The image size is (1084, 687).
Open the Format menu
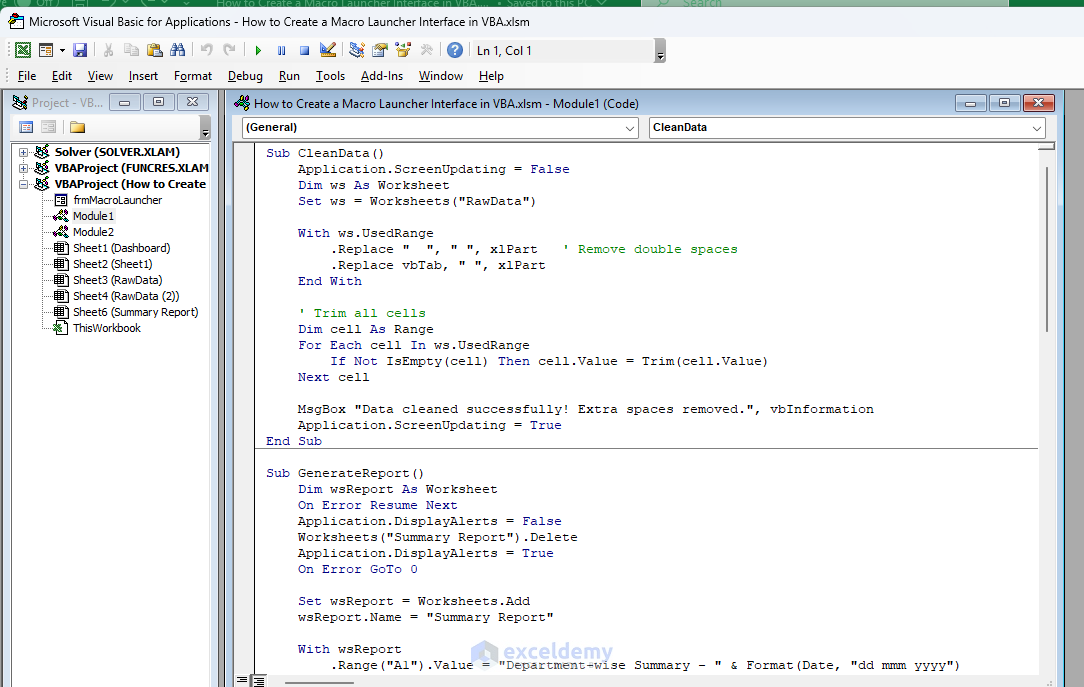193,76
